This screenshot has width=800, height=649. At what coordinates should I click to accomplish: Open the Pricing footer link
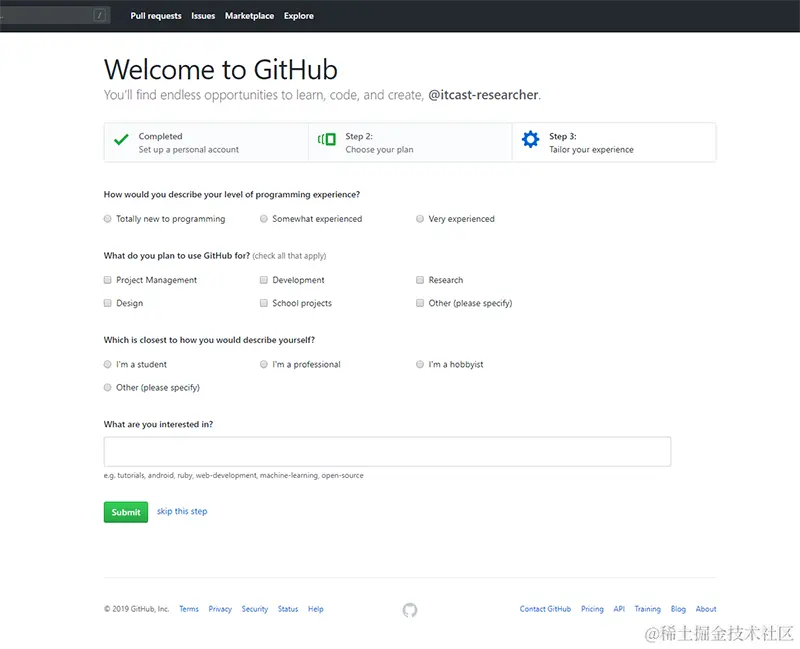tap(592, 609)
